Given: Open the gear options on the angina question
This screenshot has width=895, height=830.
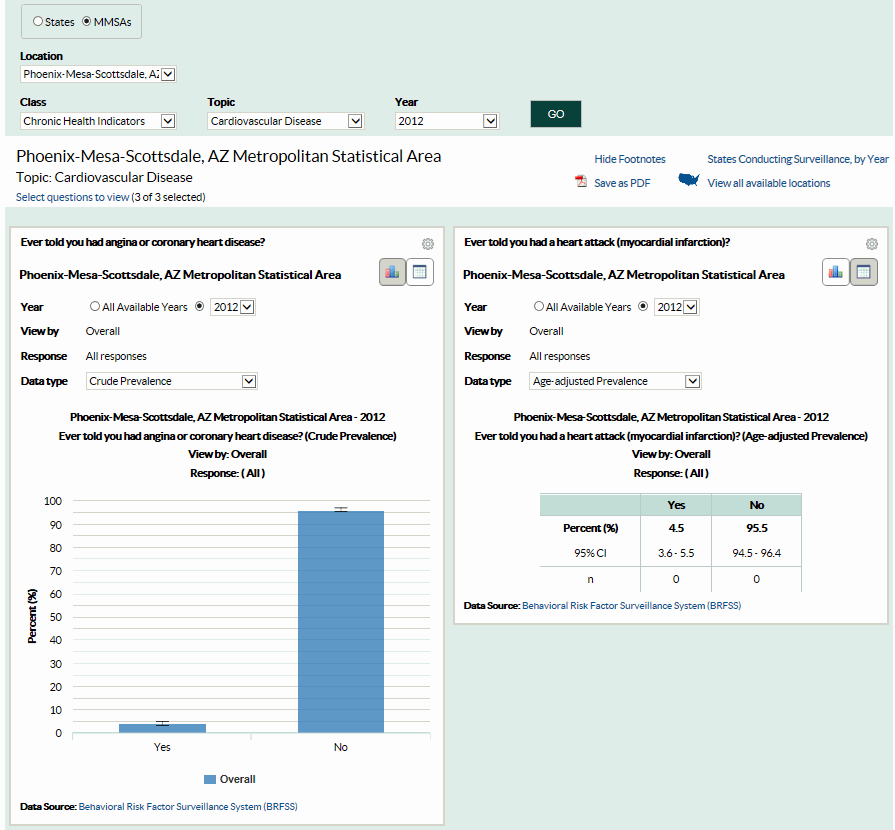Looking at the screenshot, I should tap(427, 243).
